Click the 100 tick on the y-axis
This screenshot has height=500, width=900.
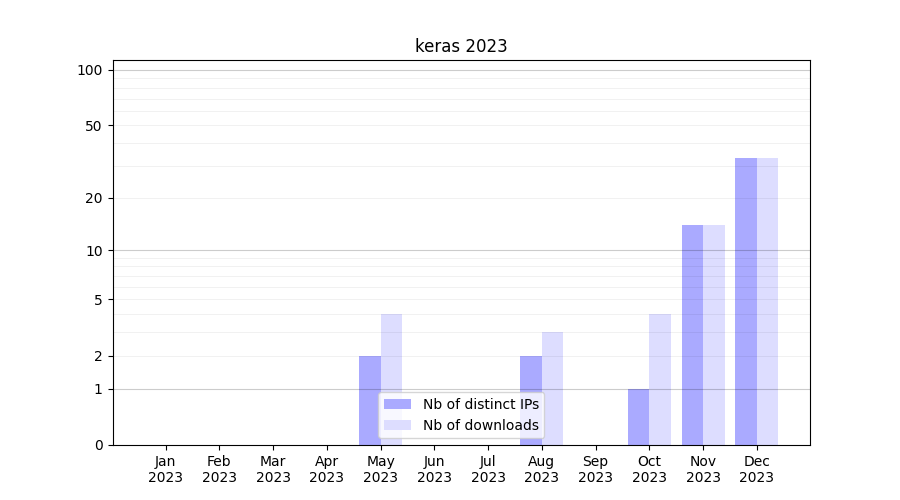click(x=90, y=70)
